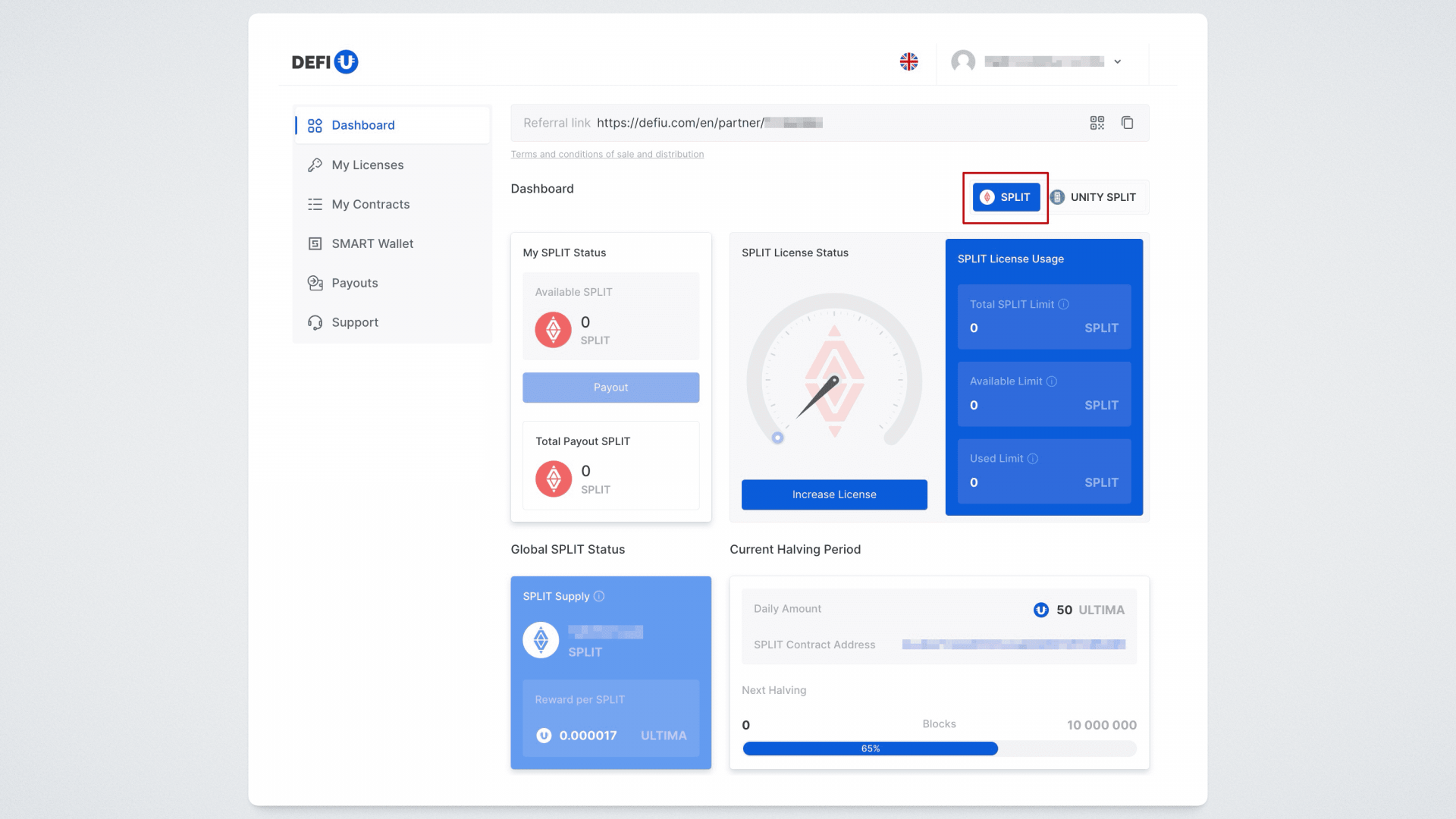Open My Licenses in the sidebar

pos(367,165)
